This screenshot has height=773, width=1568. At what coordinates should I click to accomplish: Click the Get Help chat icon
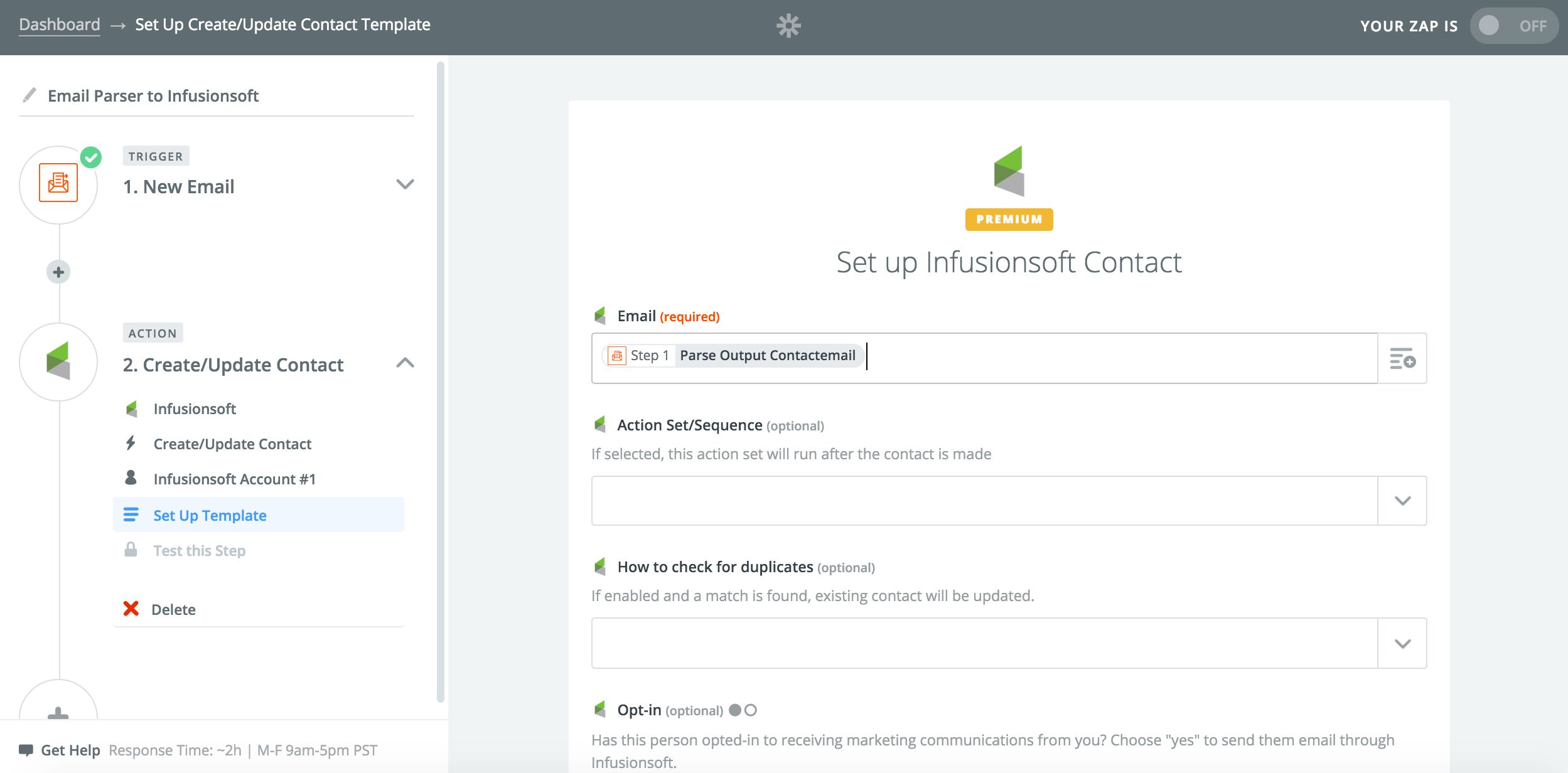click(26, 750)
